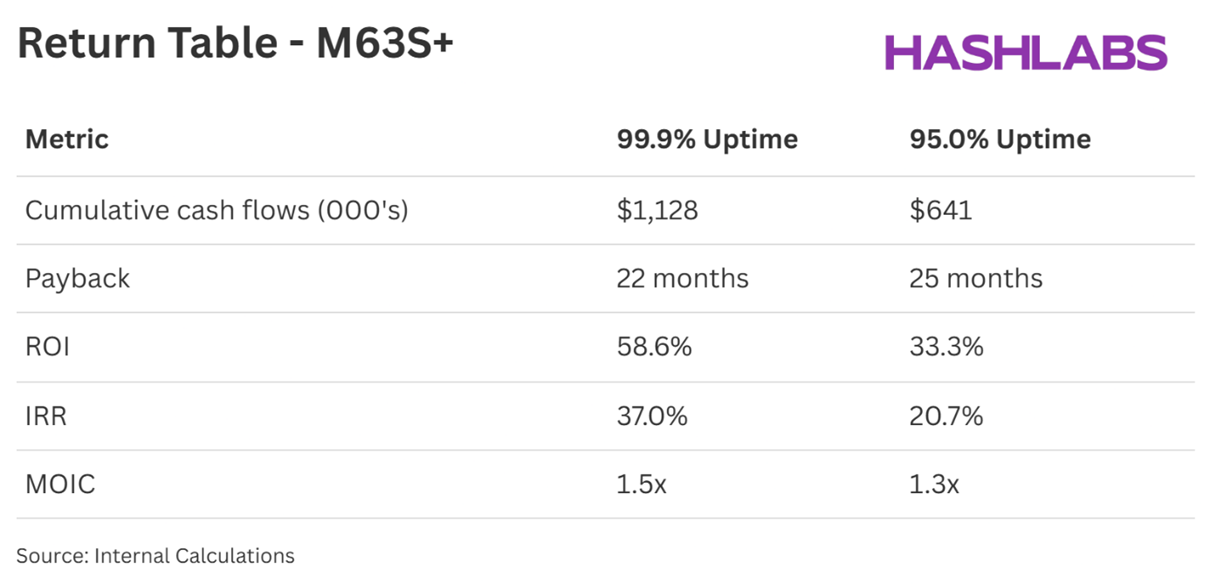
Task: Select the Payback row label
Action: (x=78, y=278)
